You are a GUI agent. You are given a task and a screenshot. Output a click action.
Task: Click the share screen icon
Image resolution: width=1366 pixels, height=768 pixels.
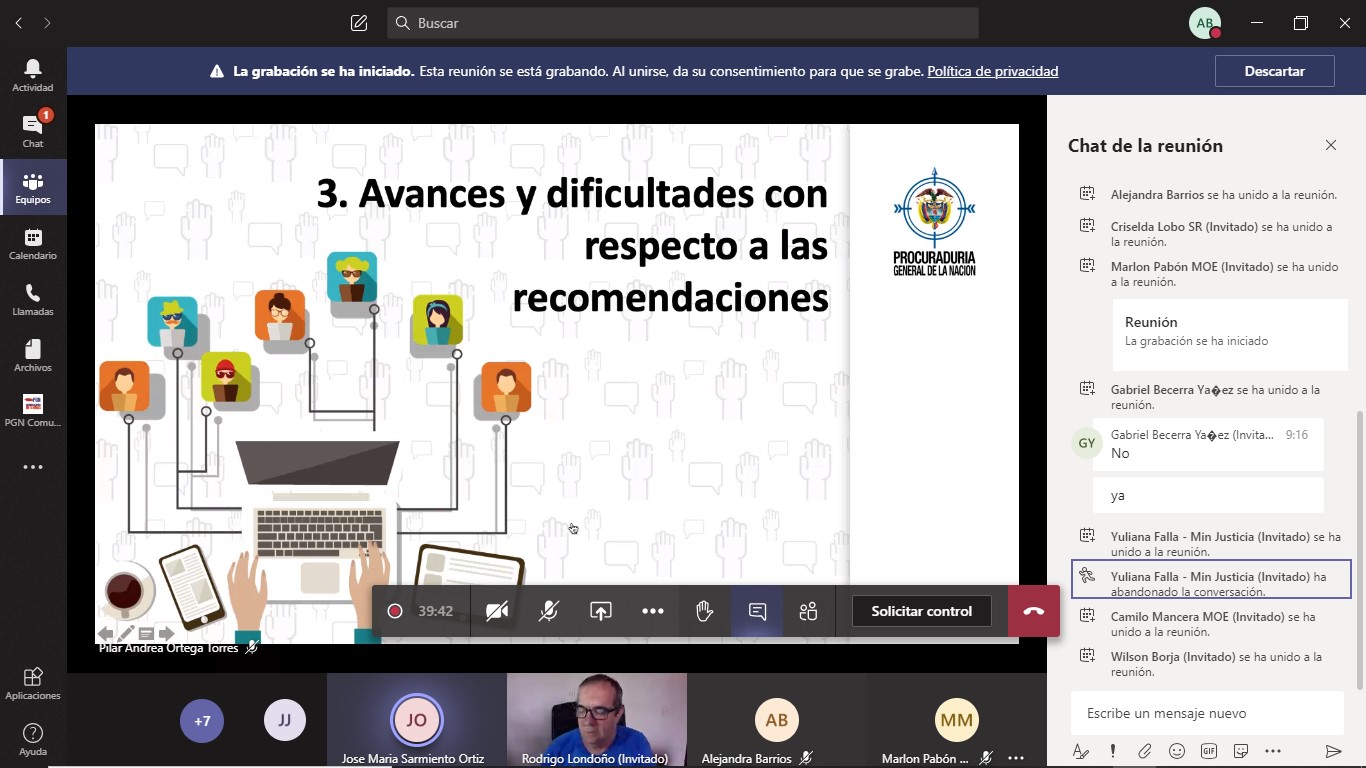tap(600, 611)
